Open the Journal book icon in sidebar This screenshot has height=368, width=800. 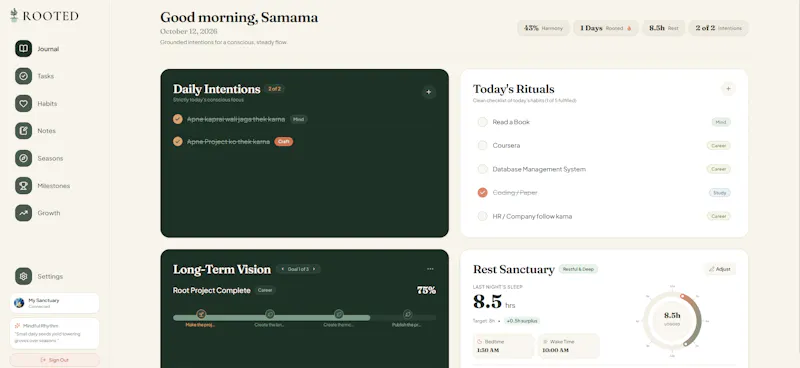click(23, 49)
